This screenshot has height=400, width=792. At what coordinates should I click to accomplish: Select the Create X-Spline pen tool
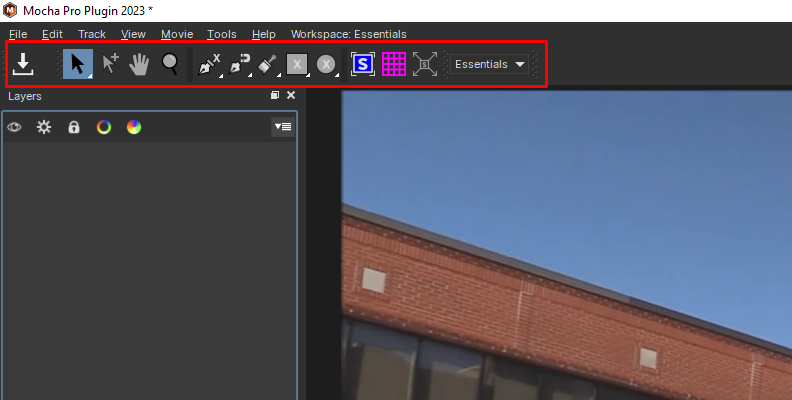[x=209, y=65]
